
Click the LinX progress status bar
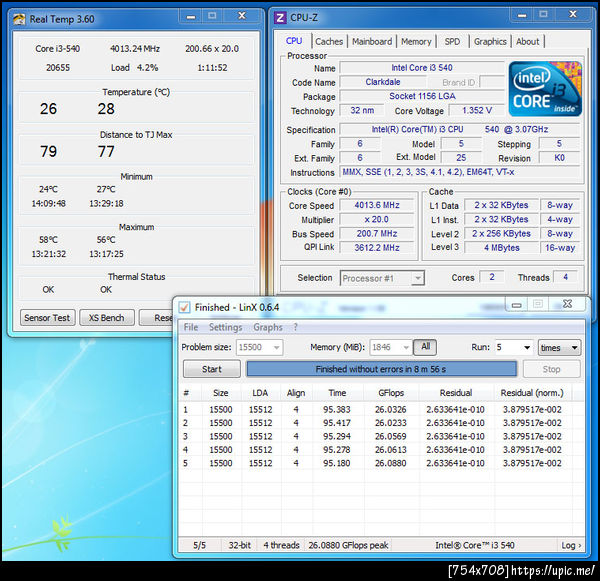(x=381, y=369)
